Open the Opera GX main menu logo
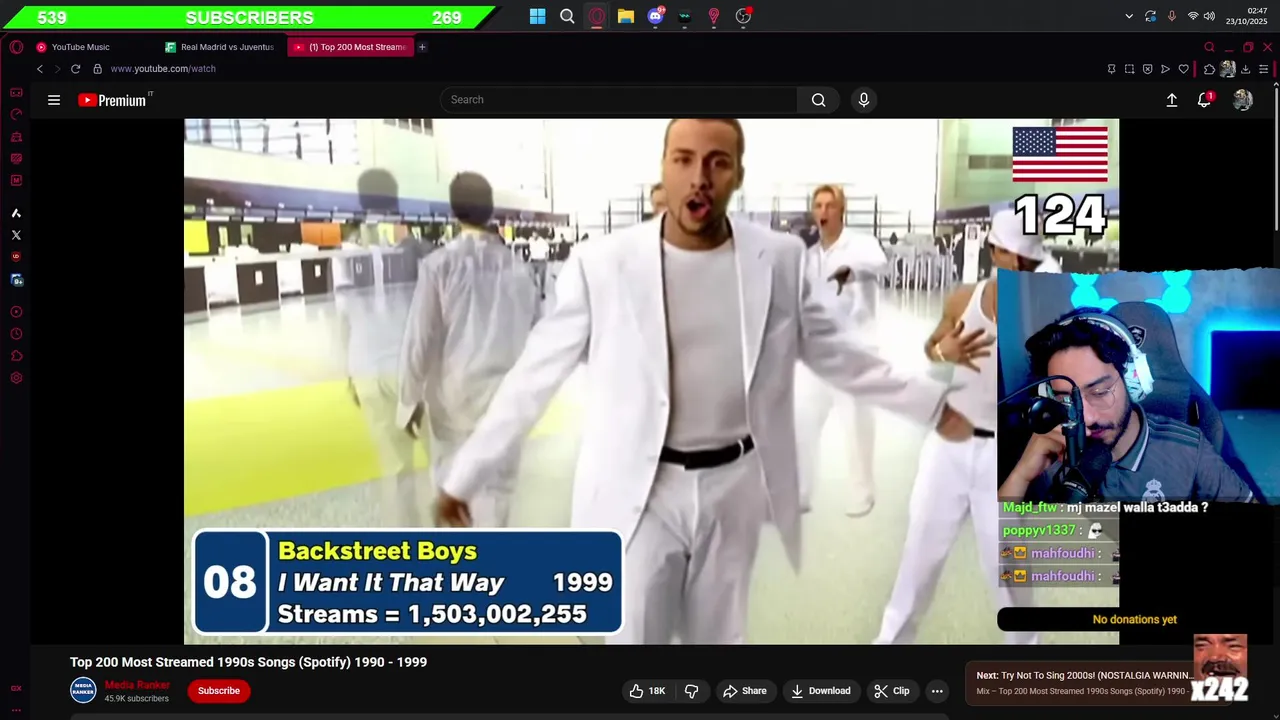 (x=16, y=47)
